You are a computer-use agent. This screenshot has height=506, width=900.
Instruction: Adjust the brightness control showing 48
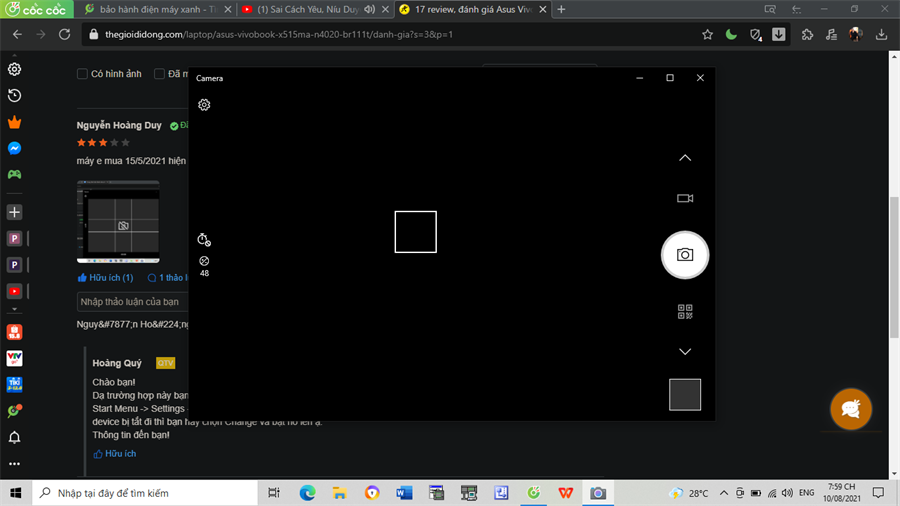(204, 262)
